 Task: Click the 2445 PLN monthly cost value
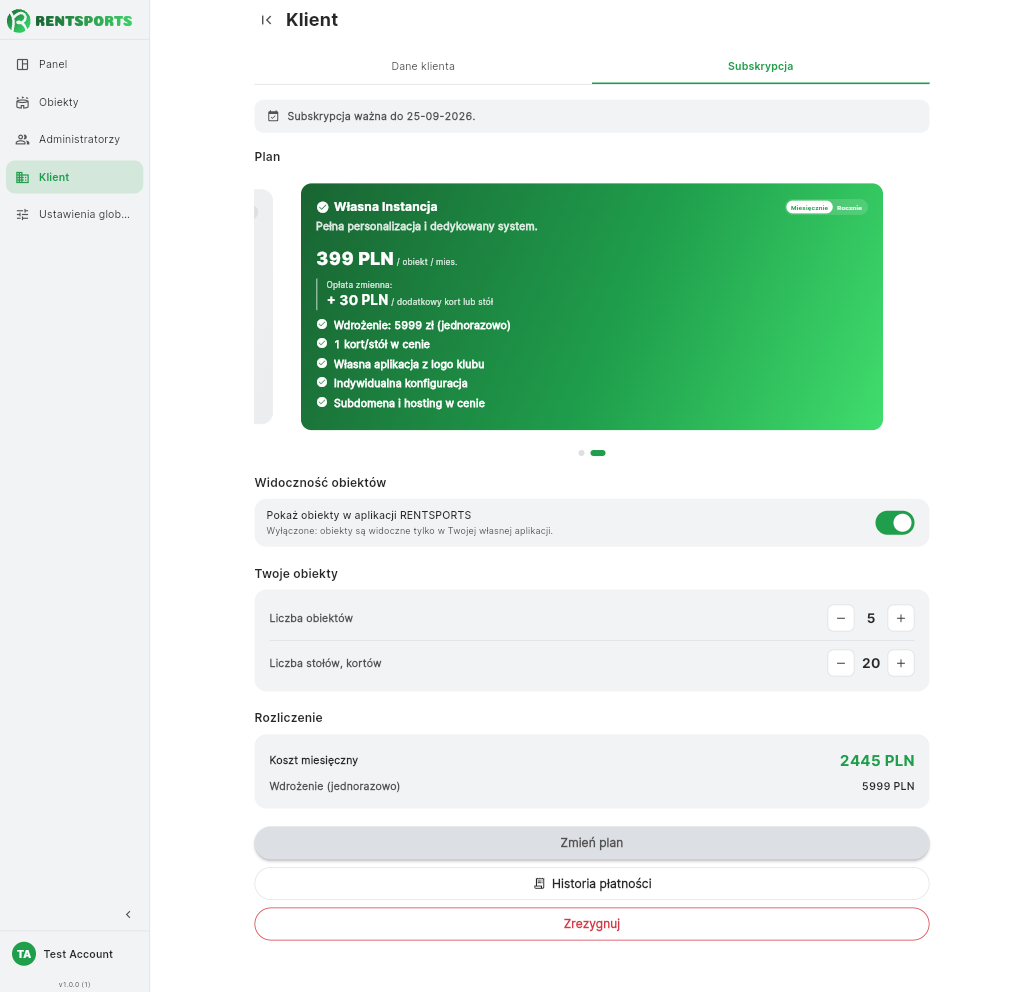877,760
